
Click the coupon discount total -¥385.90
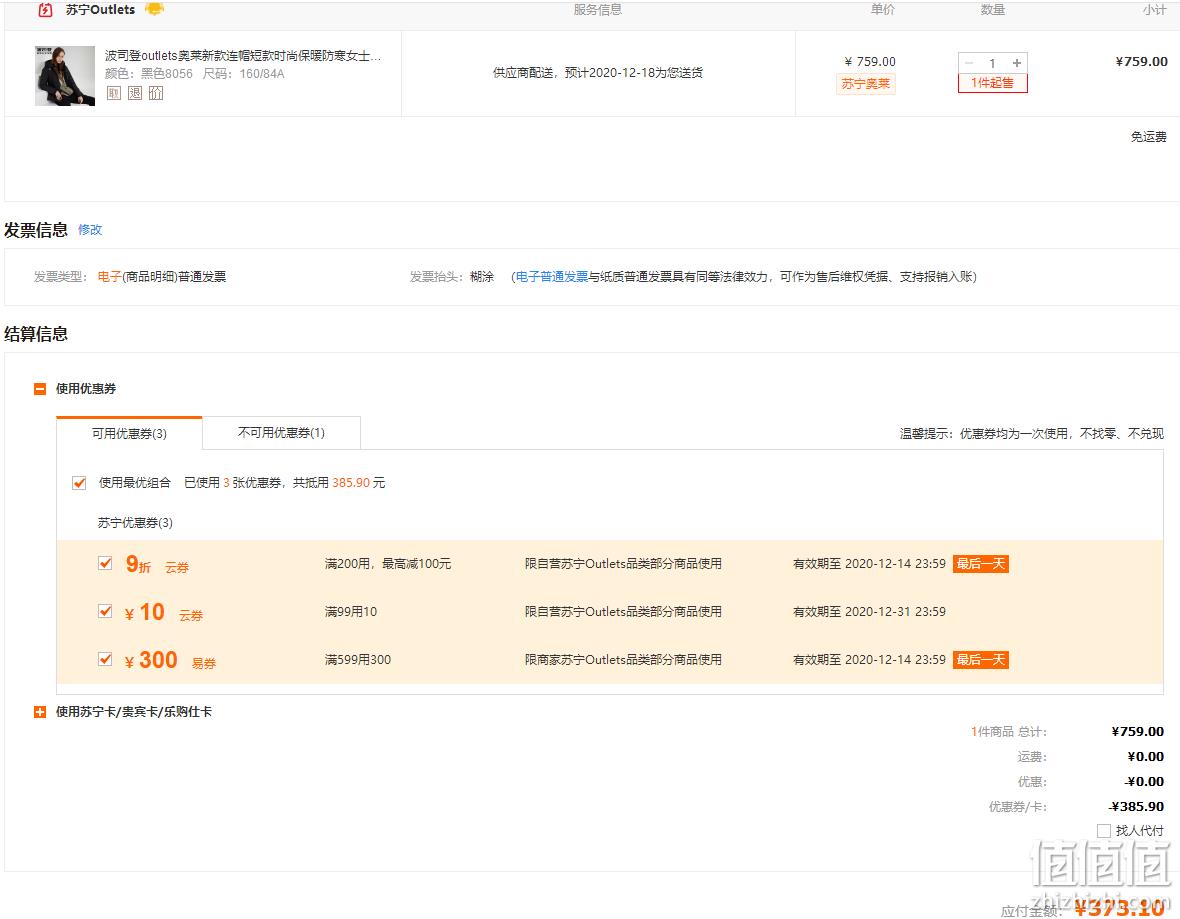coord(1136,807)
